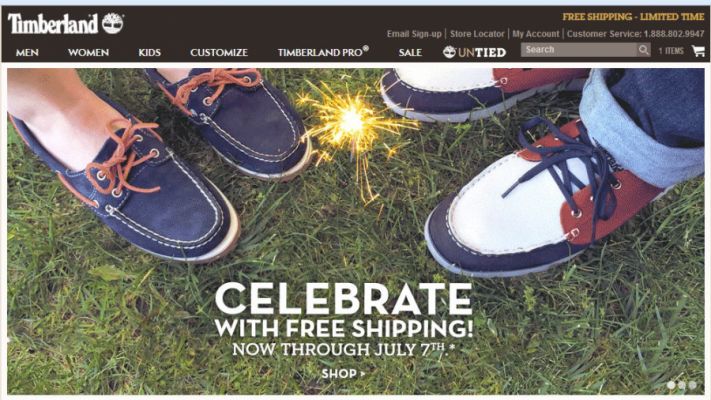Image resolution: width=711 pixels, height=400 pixels.
Task: Go to My Account
Action: [x=536, y=34]
